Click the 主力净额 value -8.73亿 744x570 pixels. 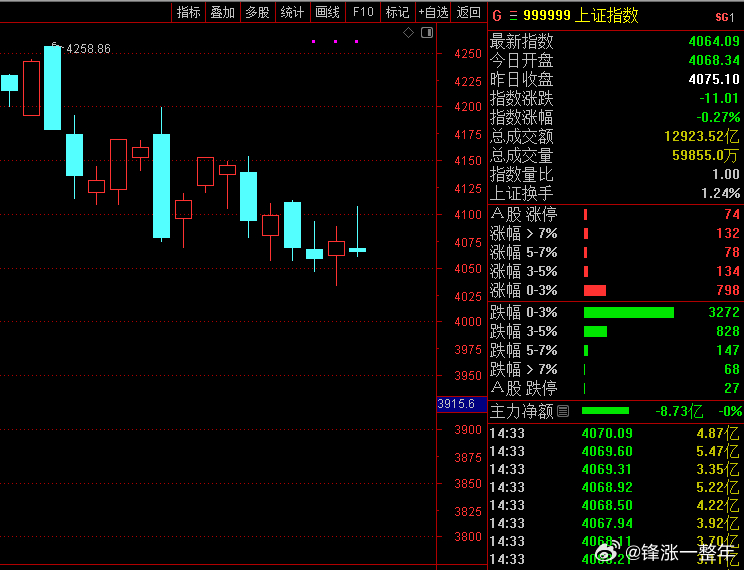679,411
